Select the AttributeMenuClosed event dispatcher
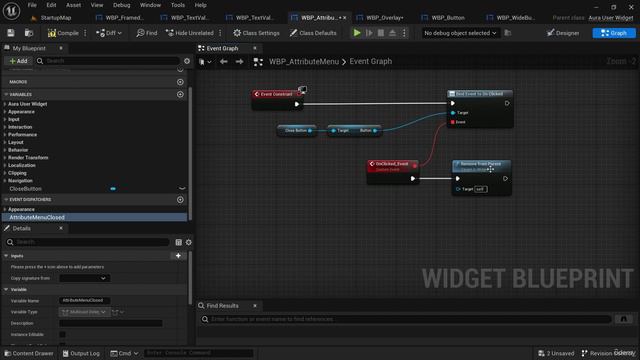640x360 pixels. pyautogui.click(x=94, y=217)
